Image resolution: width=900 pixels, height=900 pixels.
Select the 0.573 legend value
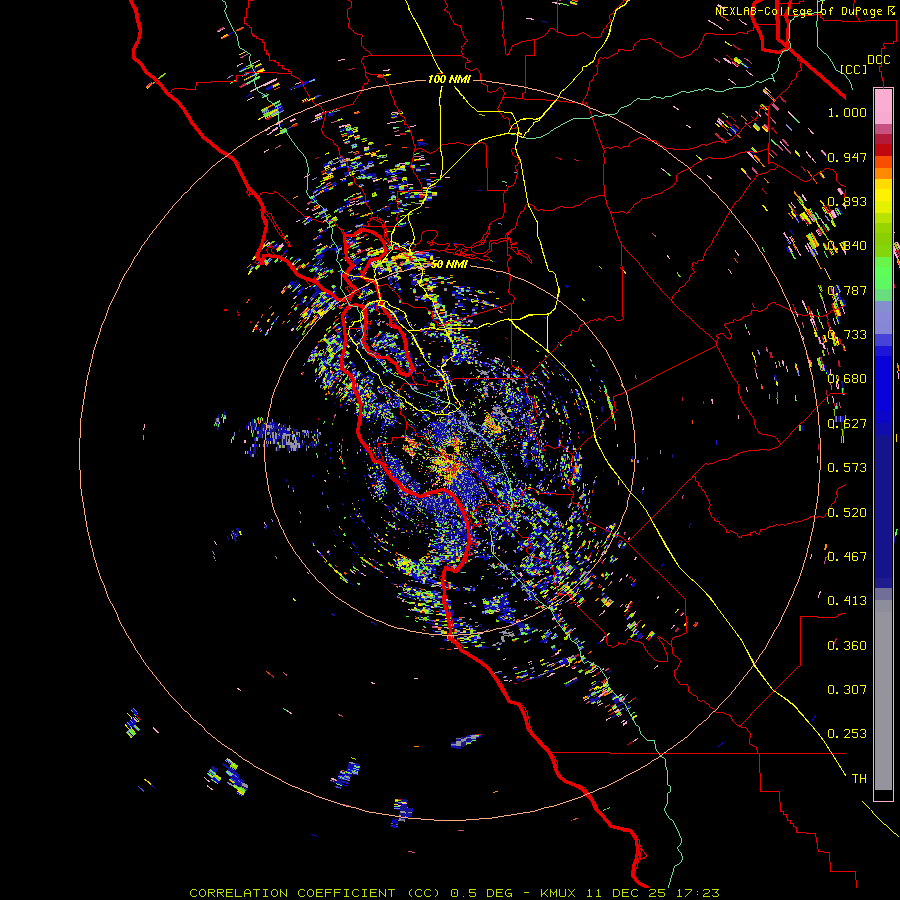[847, 468]
